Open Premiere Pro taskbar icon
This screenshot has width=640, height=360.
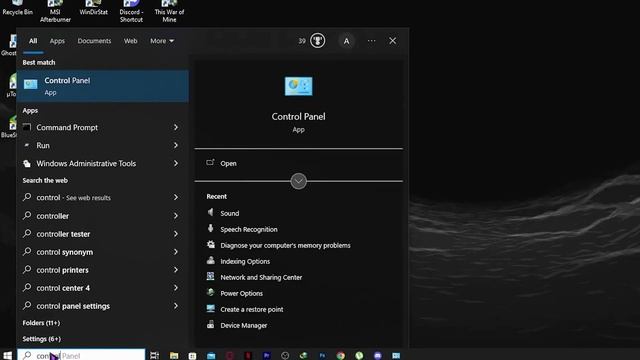(x=267, y=356)
